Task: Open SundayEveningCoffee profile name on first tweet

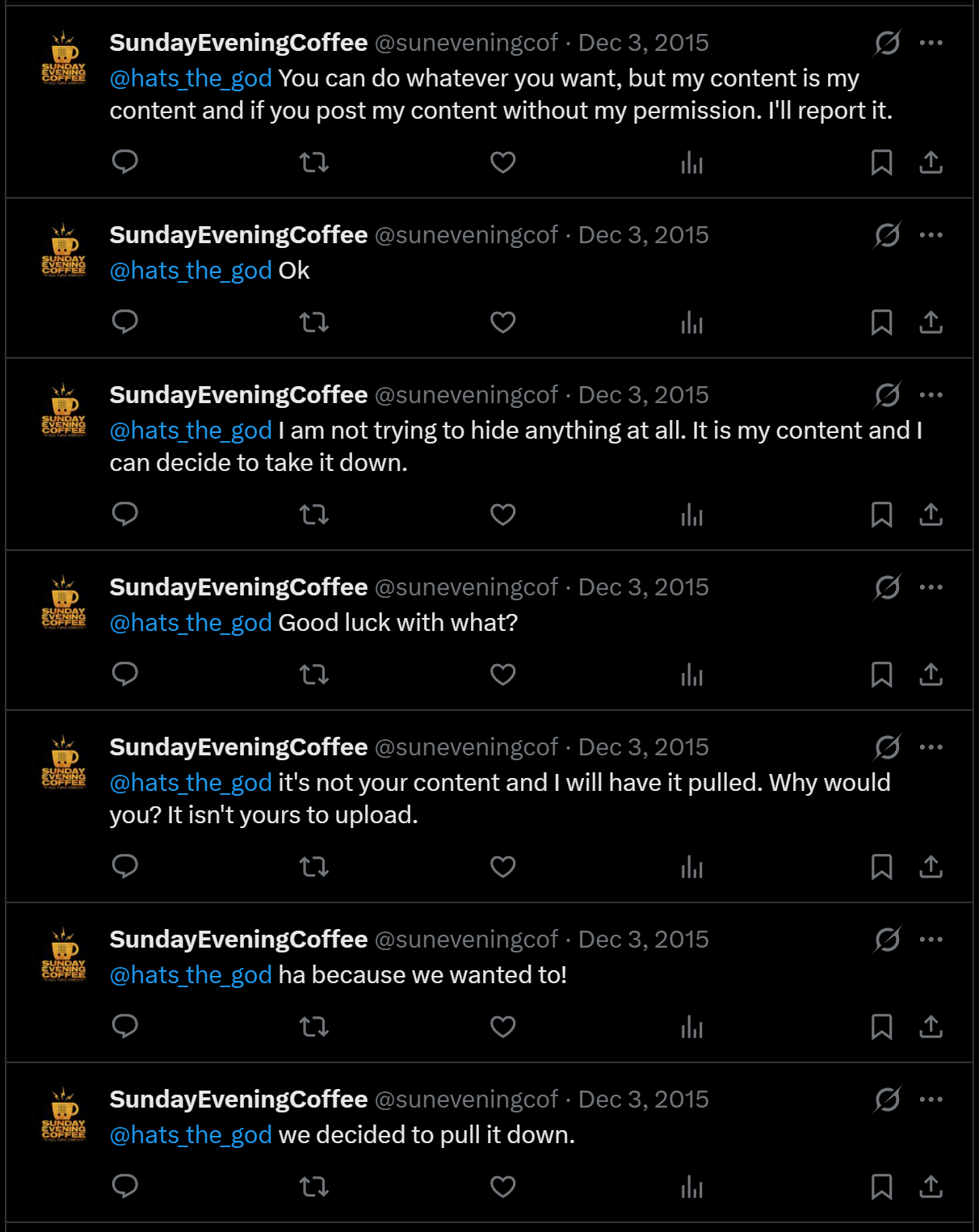Action: pyautogui.click(x=238, y=43)
